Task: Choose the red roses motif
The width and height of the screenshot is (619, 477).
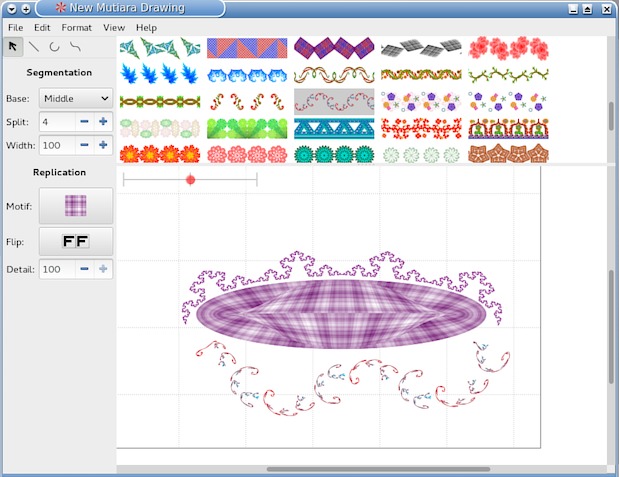Action: point(508,48)
